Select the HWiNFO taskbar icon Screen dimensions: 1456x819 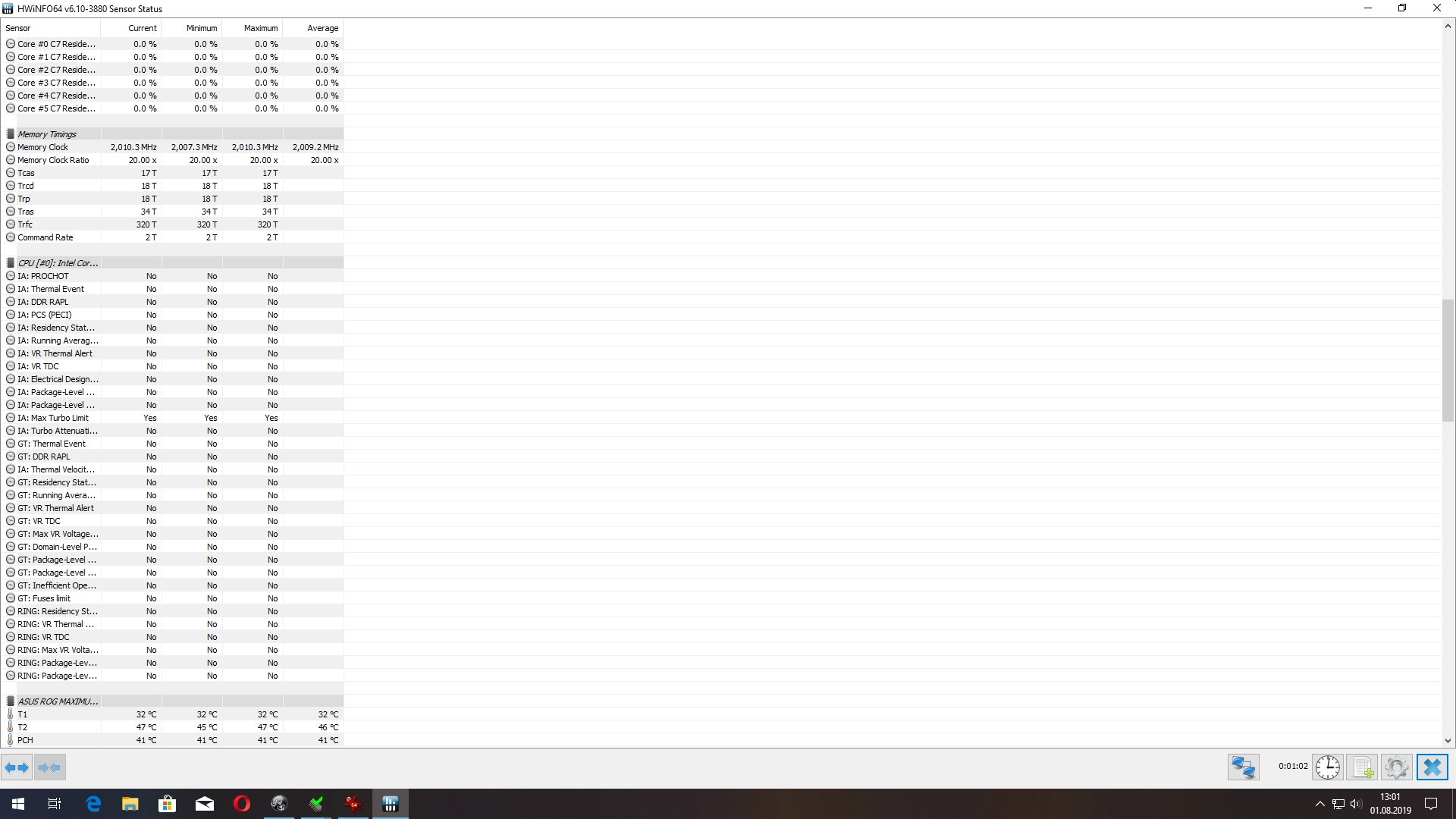(391, 804)
